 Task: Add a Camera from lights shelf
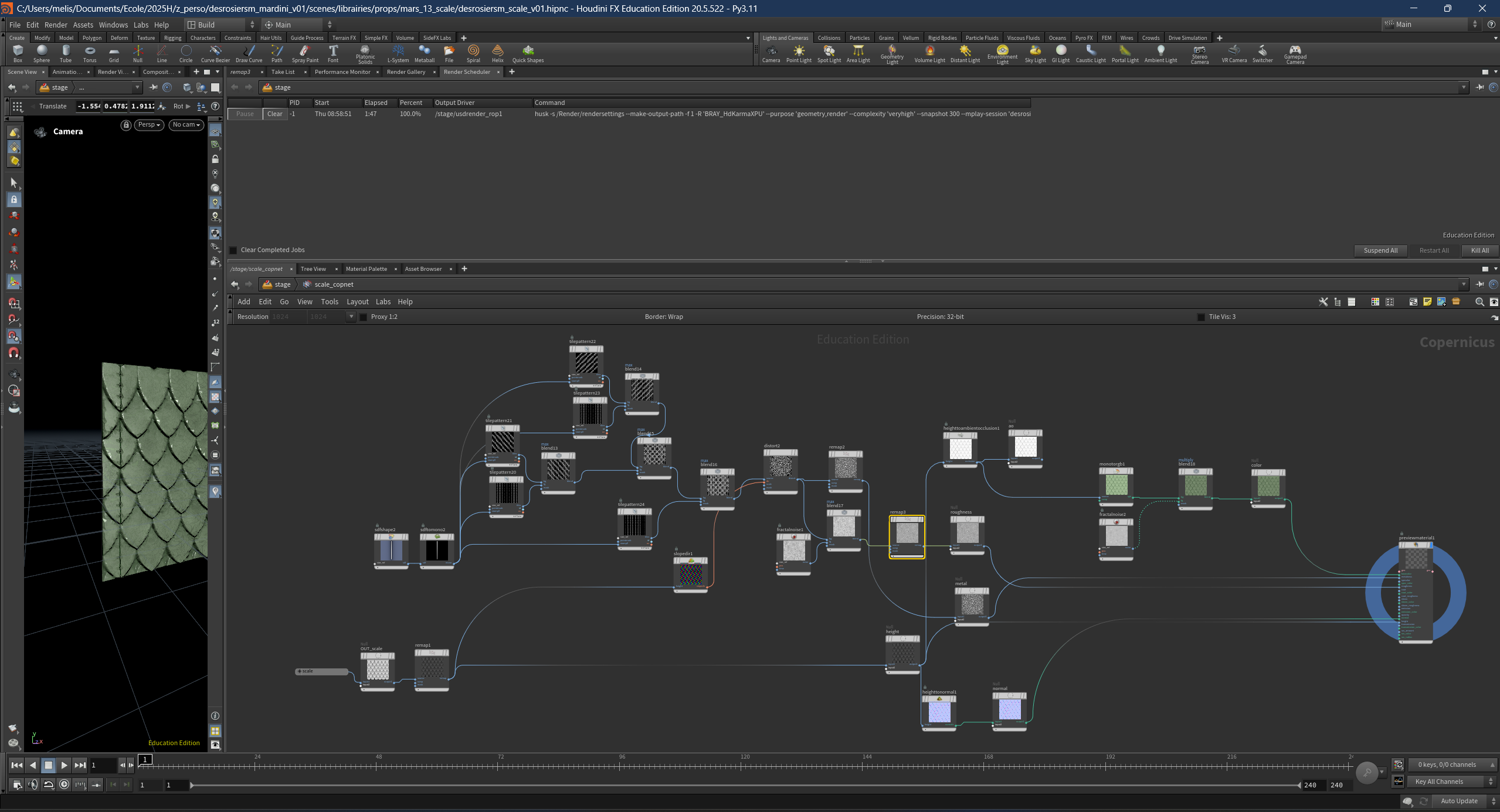click(x=771, y=53)
